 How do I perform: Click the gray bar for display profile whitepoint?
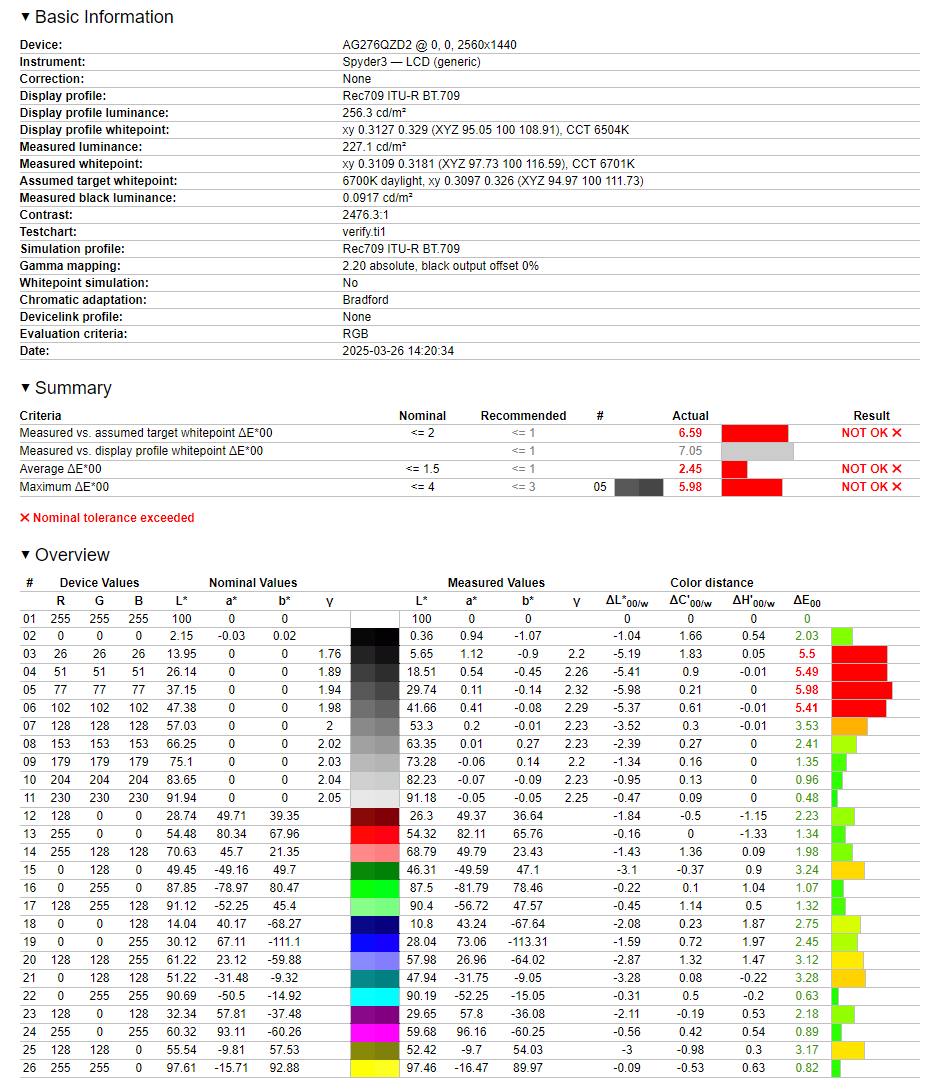tap(757, 451)
